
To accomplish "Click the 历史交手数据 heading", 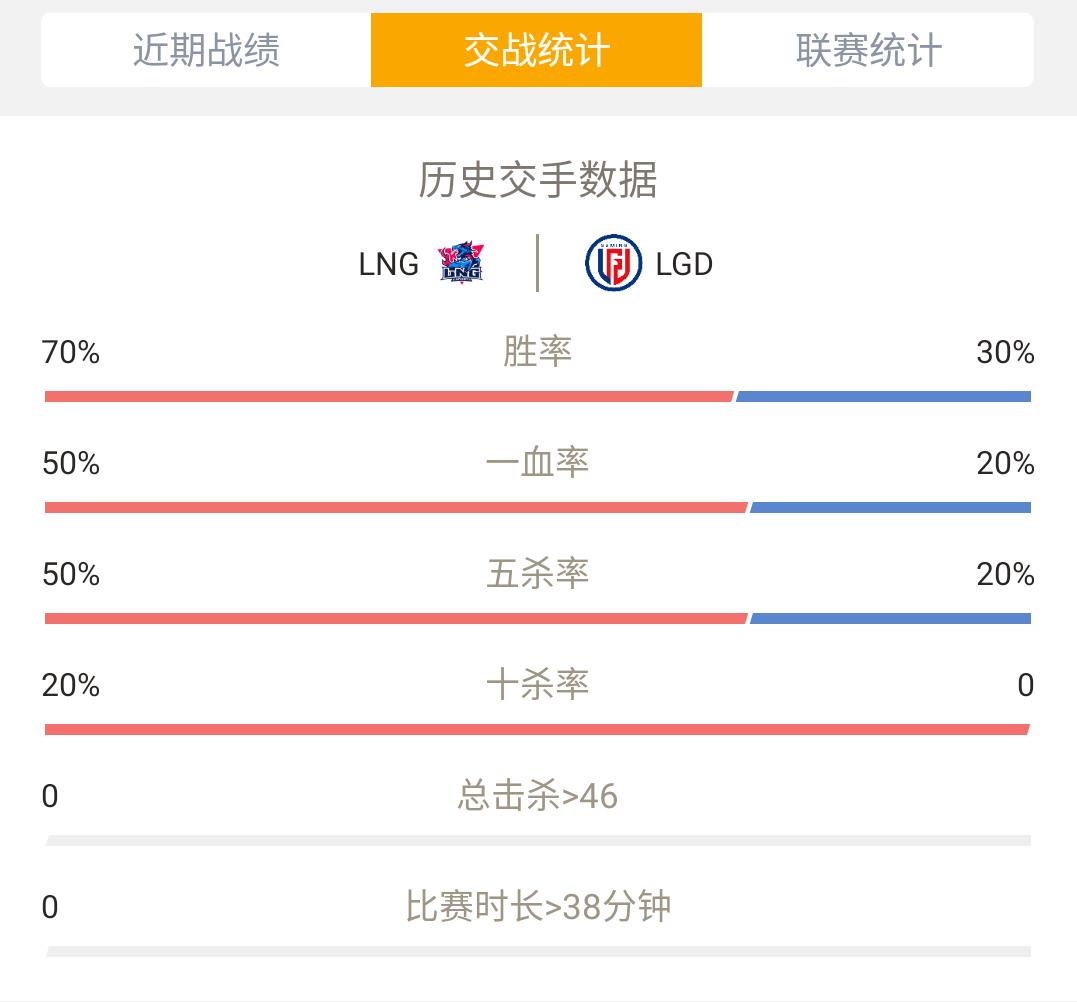I will point(538,180).
